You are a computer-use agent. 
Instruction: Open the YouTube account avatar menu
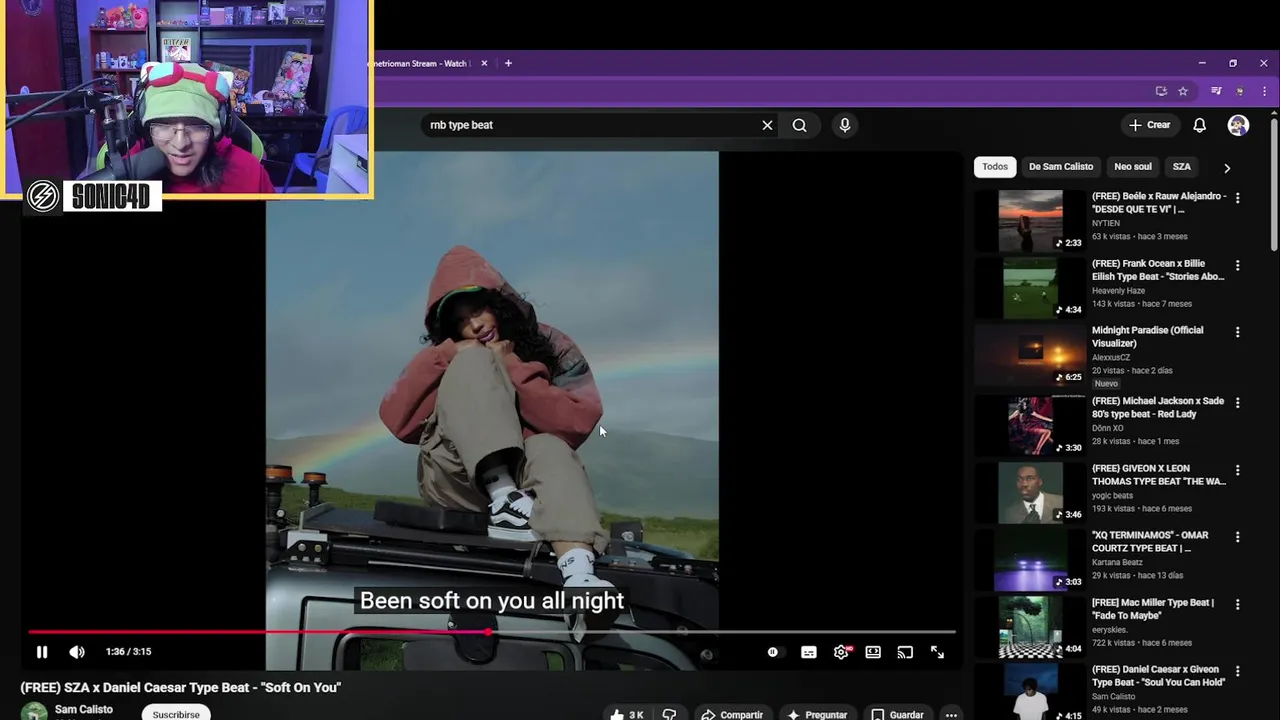[x=1238, y=125]
